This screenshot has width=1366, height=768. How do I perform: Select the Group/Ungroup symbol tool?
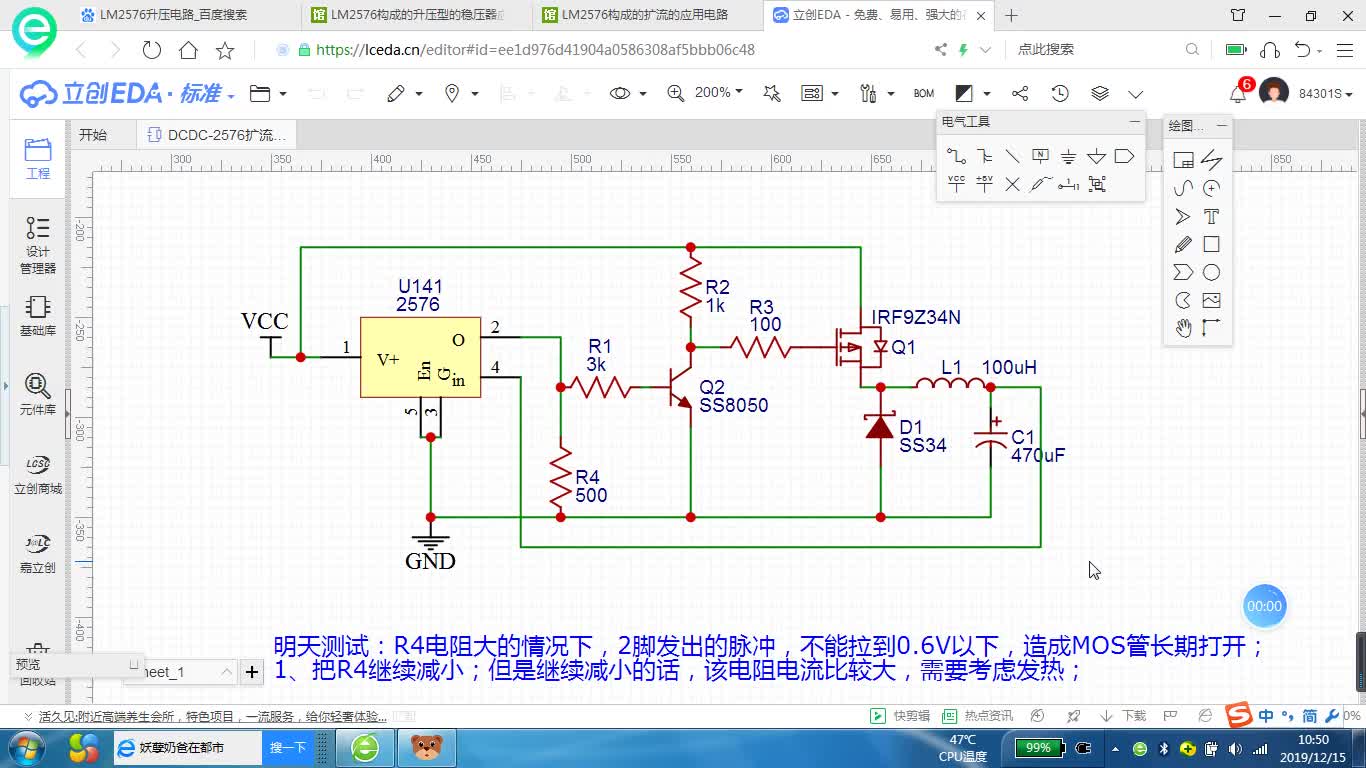pyautogui.click(x=1097, y=184)
